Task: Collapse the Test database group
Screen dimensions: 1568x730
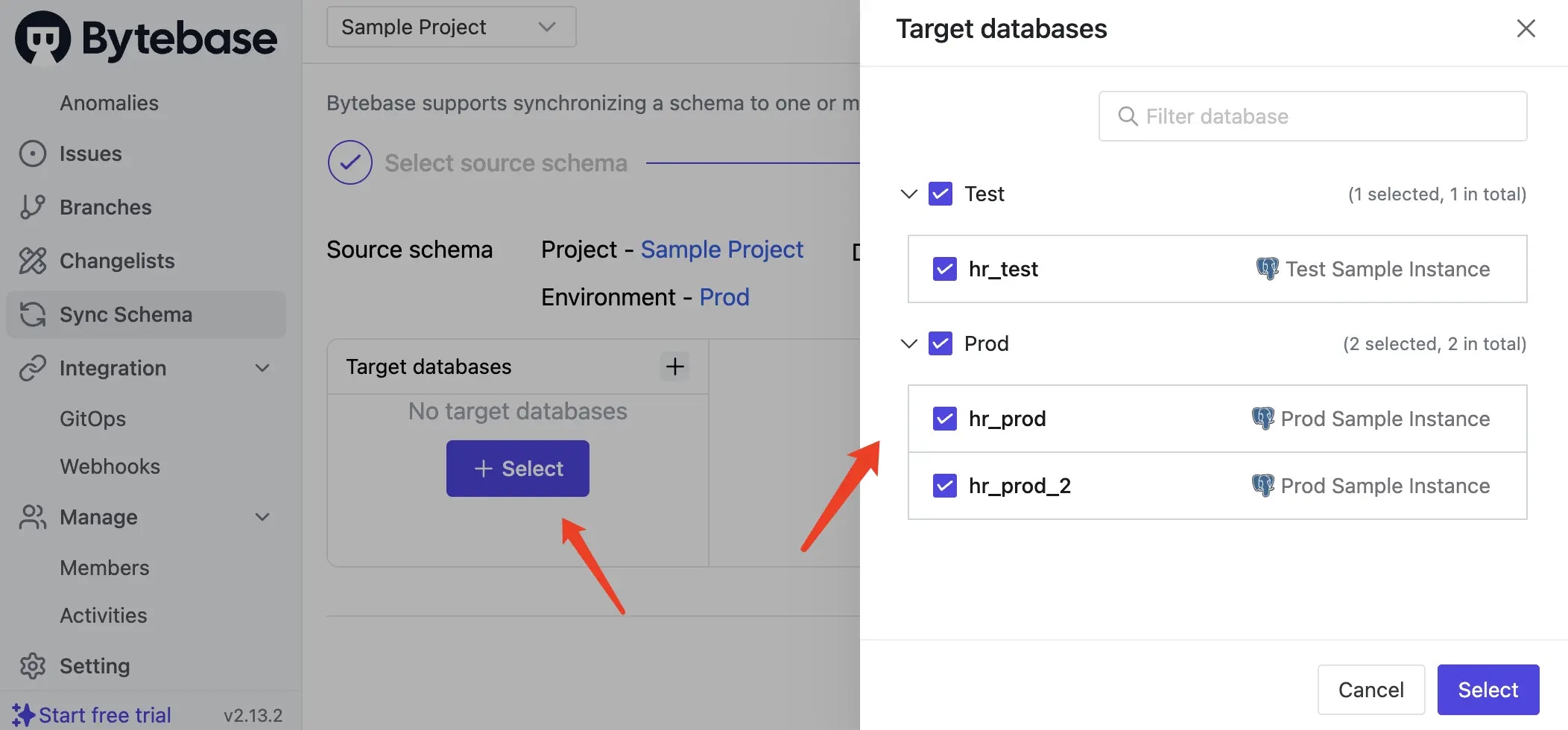Action: point(908,194)
